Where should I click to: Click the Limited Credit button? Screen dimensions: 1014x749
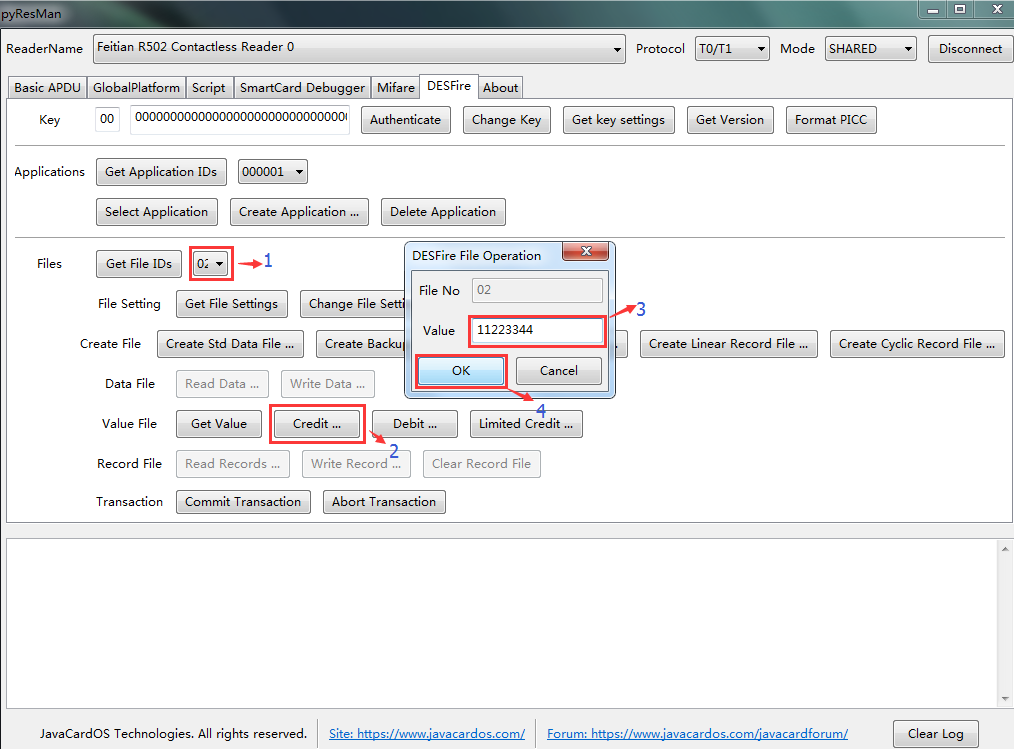click(x=526, y=424)
